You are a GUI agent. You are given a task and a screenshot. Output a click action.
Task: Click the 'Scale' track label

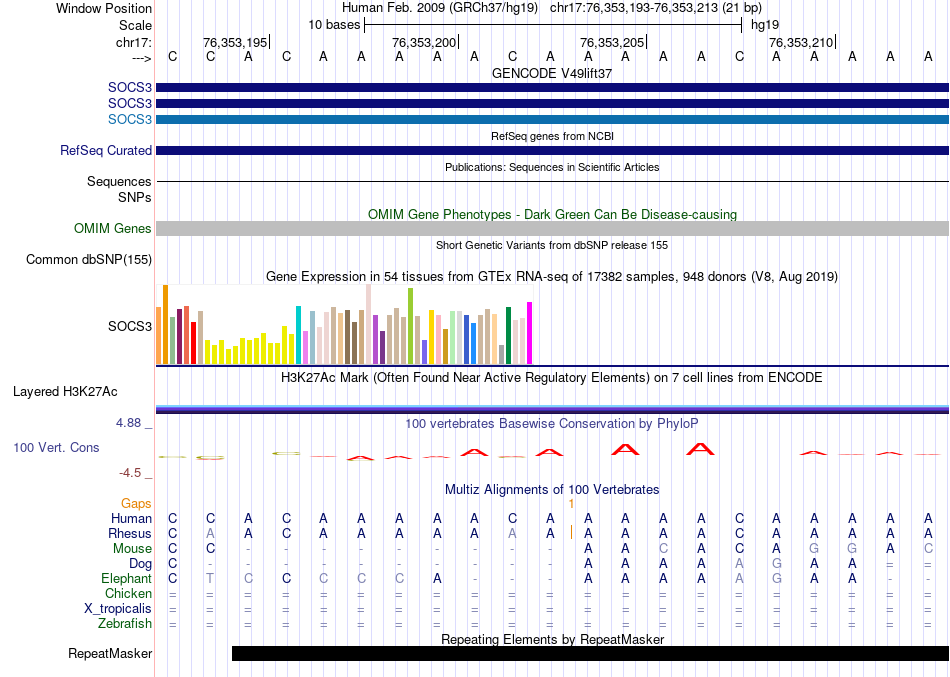135,25
